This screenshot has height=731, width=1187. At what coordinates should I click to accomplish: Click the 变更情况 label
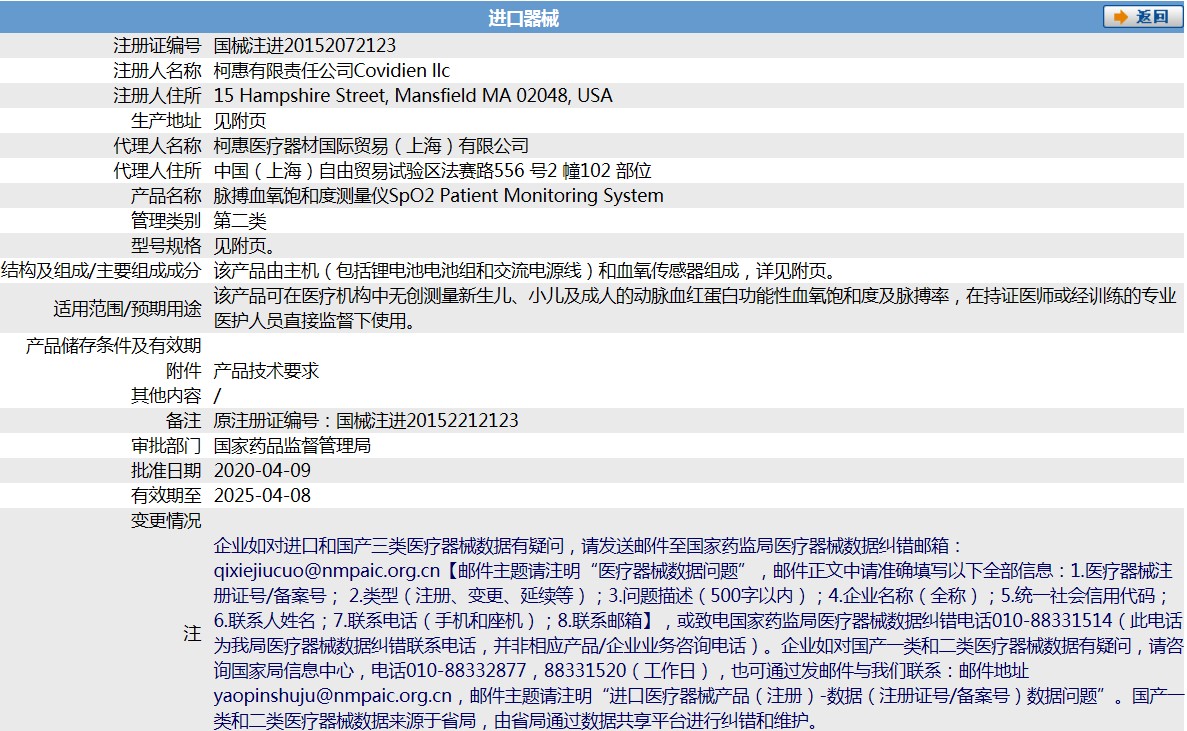[166, 520]
